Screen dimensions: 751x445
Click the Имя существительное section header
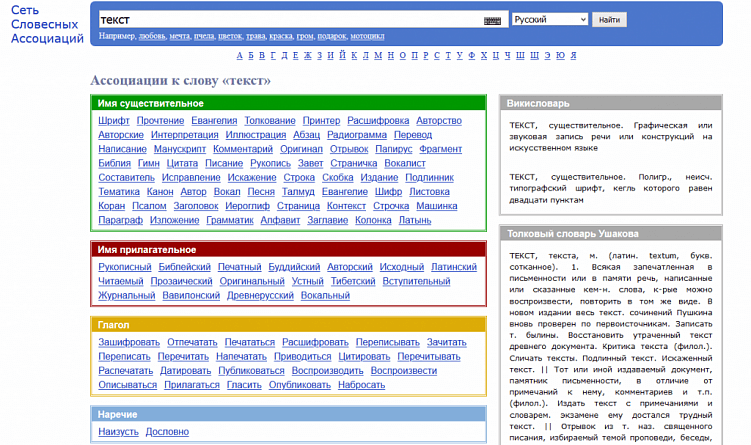click(288, 103)
